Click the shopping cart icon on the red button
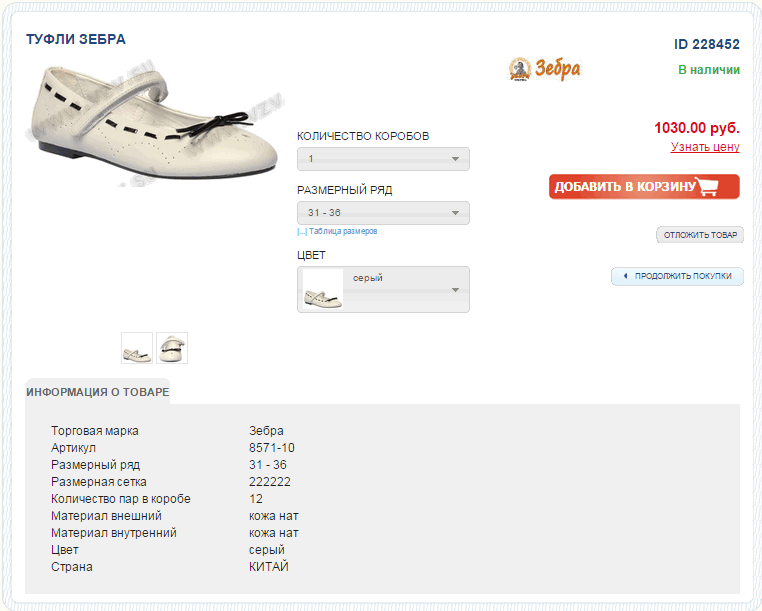This screenshot has width=762, height=611. pos(708,186)
